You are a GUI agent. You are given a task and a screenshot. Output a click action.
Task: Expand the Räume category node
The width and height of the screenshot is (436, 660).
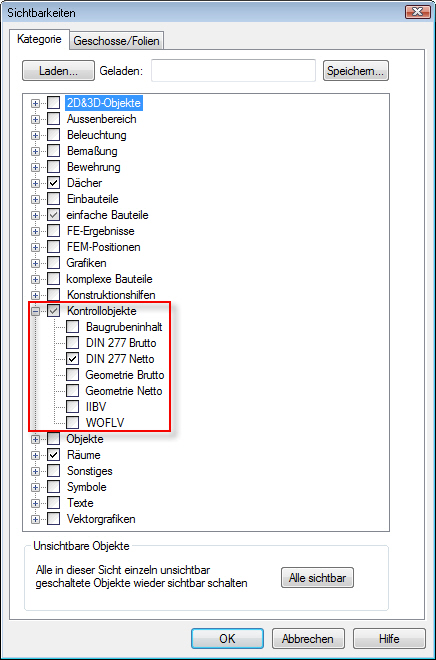pos(35,455)
